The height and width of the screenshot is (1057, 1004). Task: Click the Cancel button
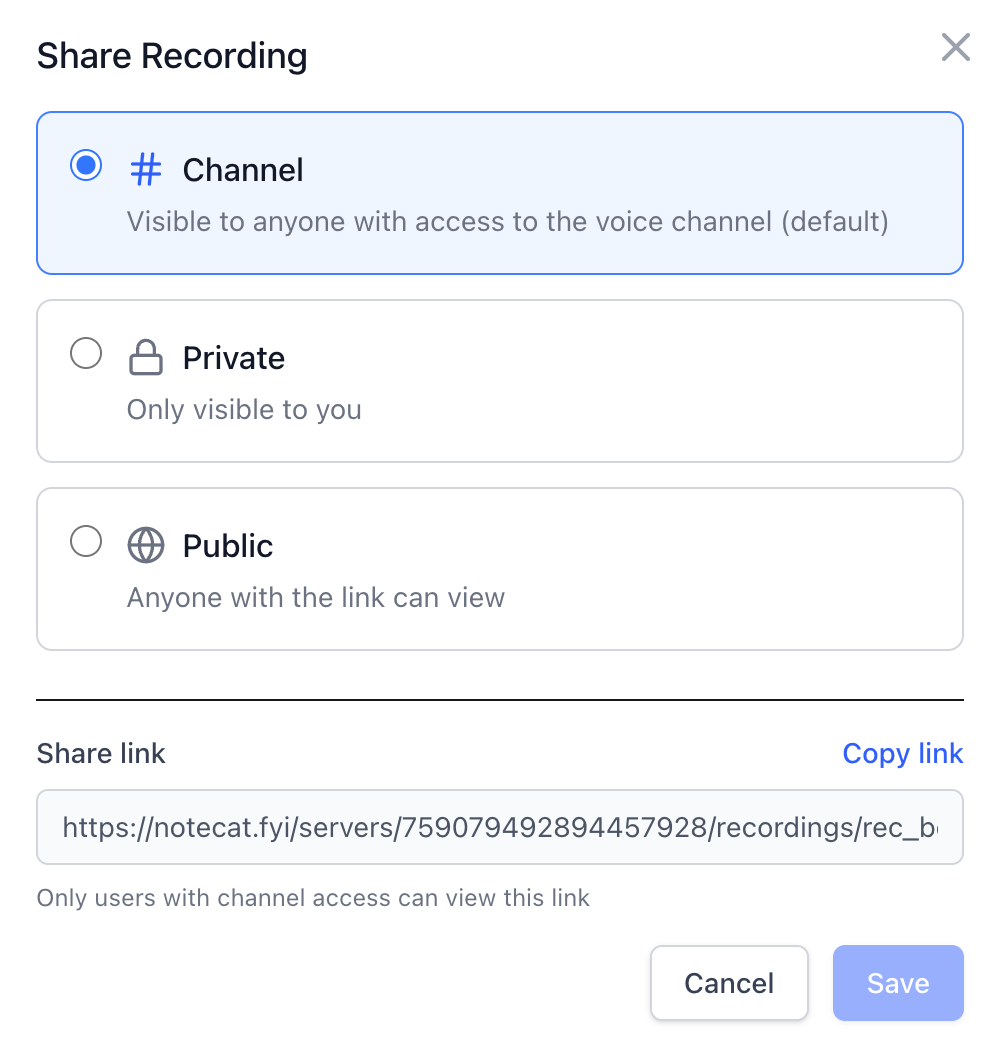[x=729, y=982]
